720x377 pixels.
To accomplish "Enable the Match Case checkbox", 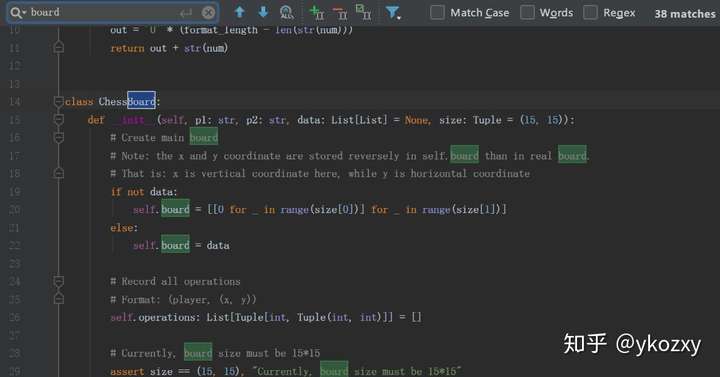I will pos(437,12).
